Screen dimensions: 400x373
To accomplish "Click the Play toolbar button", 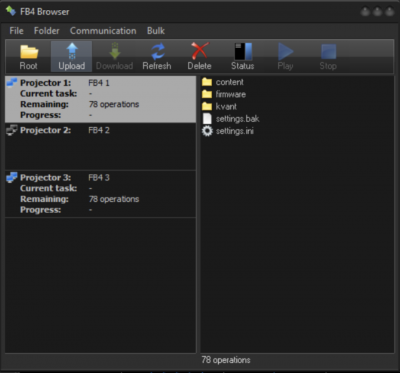I will pyautogui.click(x=285, y=52).
